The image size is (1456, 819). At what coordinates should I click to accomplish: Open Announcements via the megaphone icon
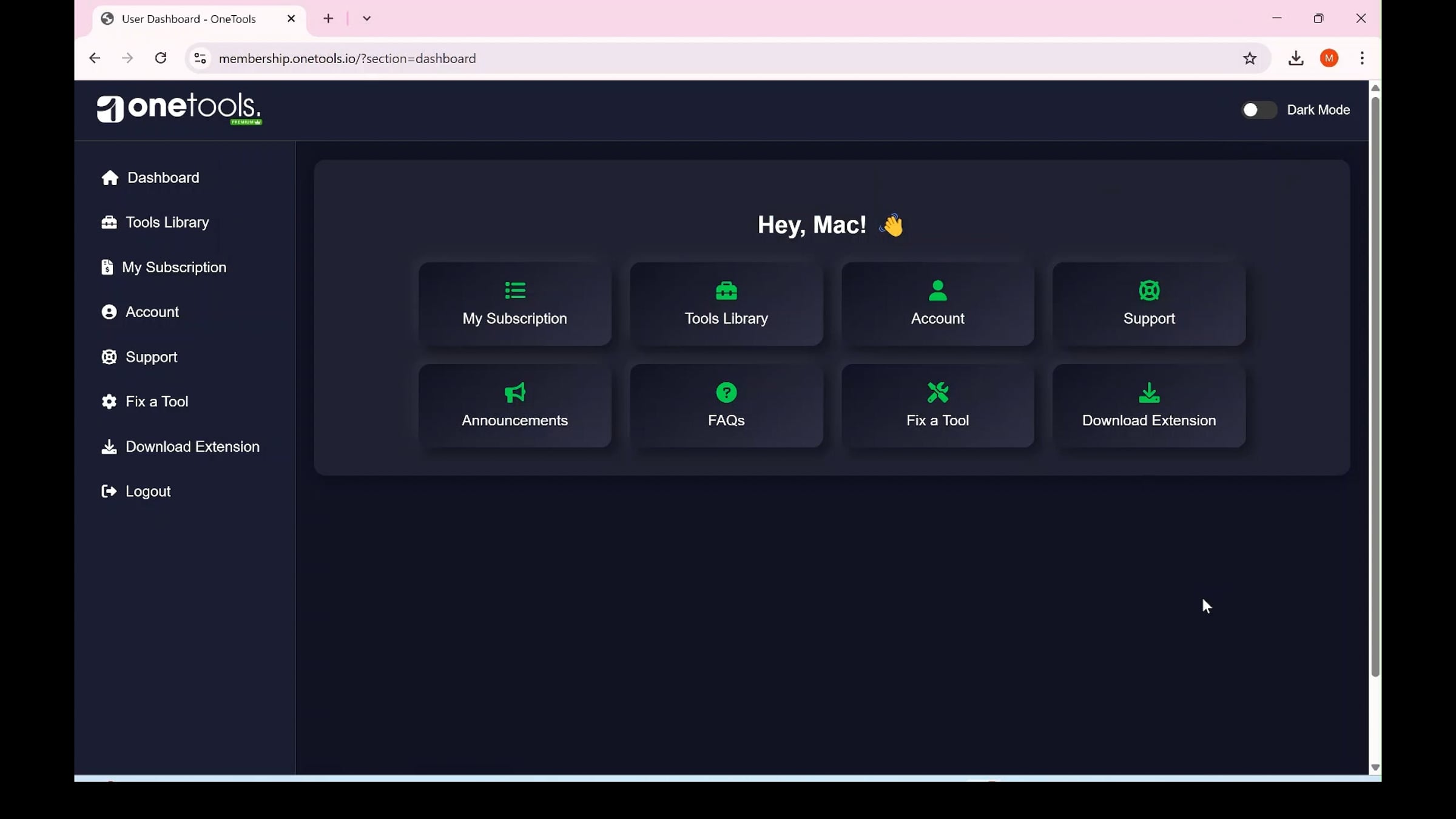click(x=514, y=393)
